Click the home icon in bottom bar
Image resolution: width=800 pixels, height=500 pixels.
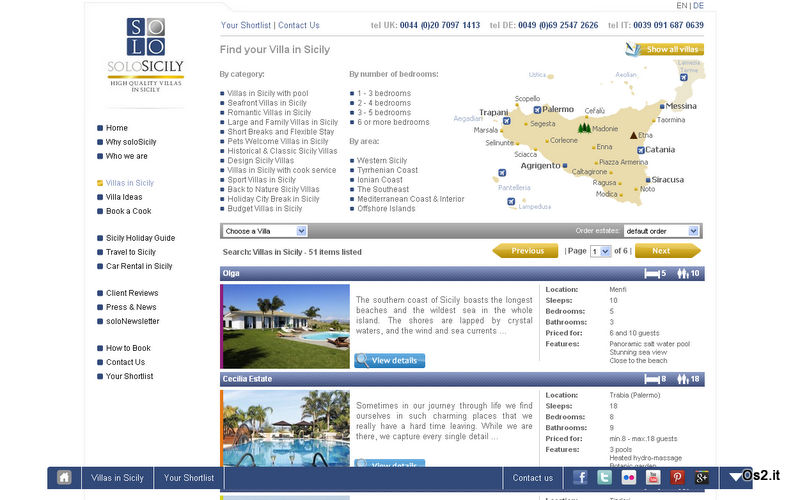pos(64,478)
